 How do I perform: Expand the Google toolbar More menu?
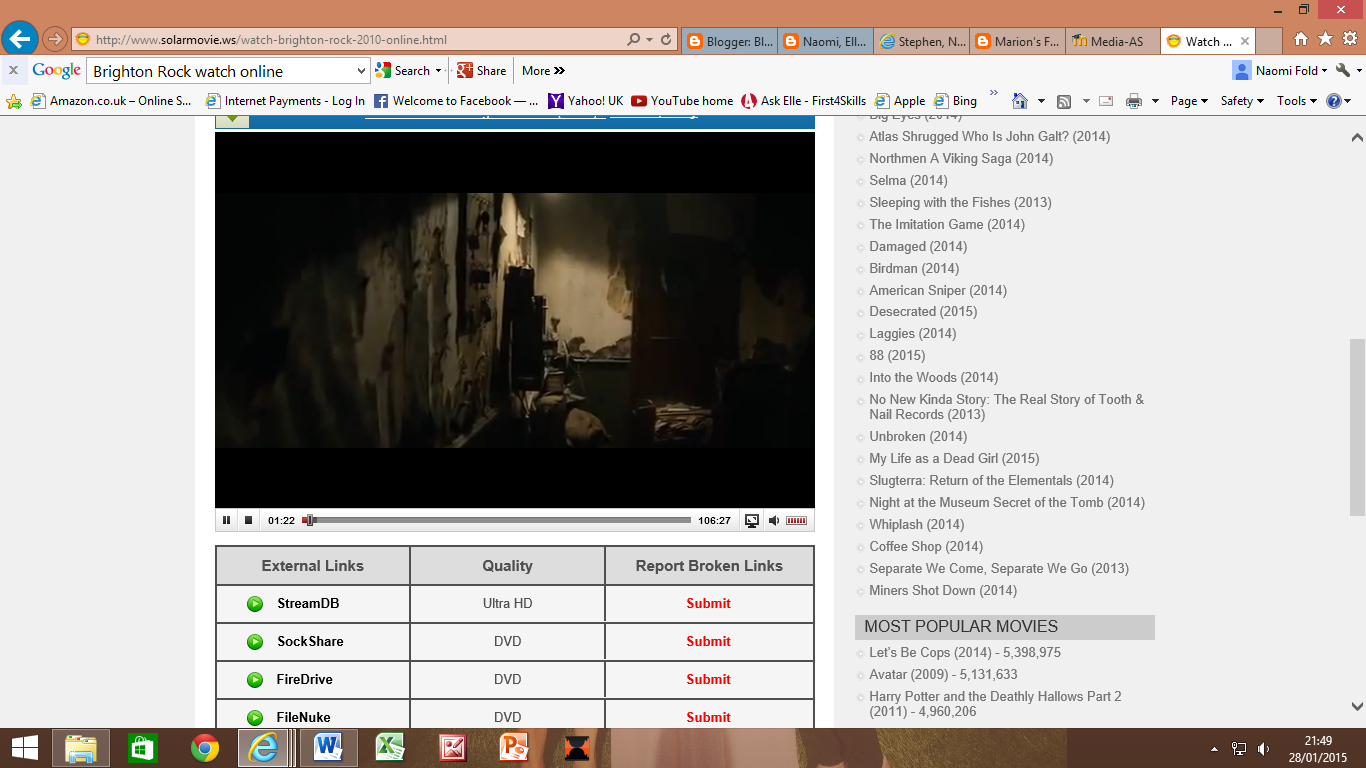(543, 71)
